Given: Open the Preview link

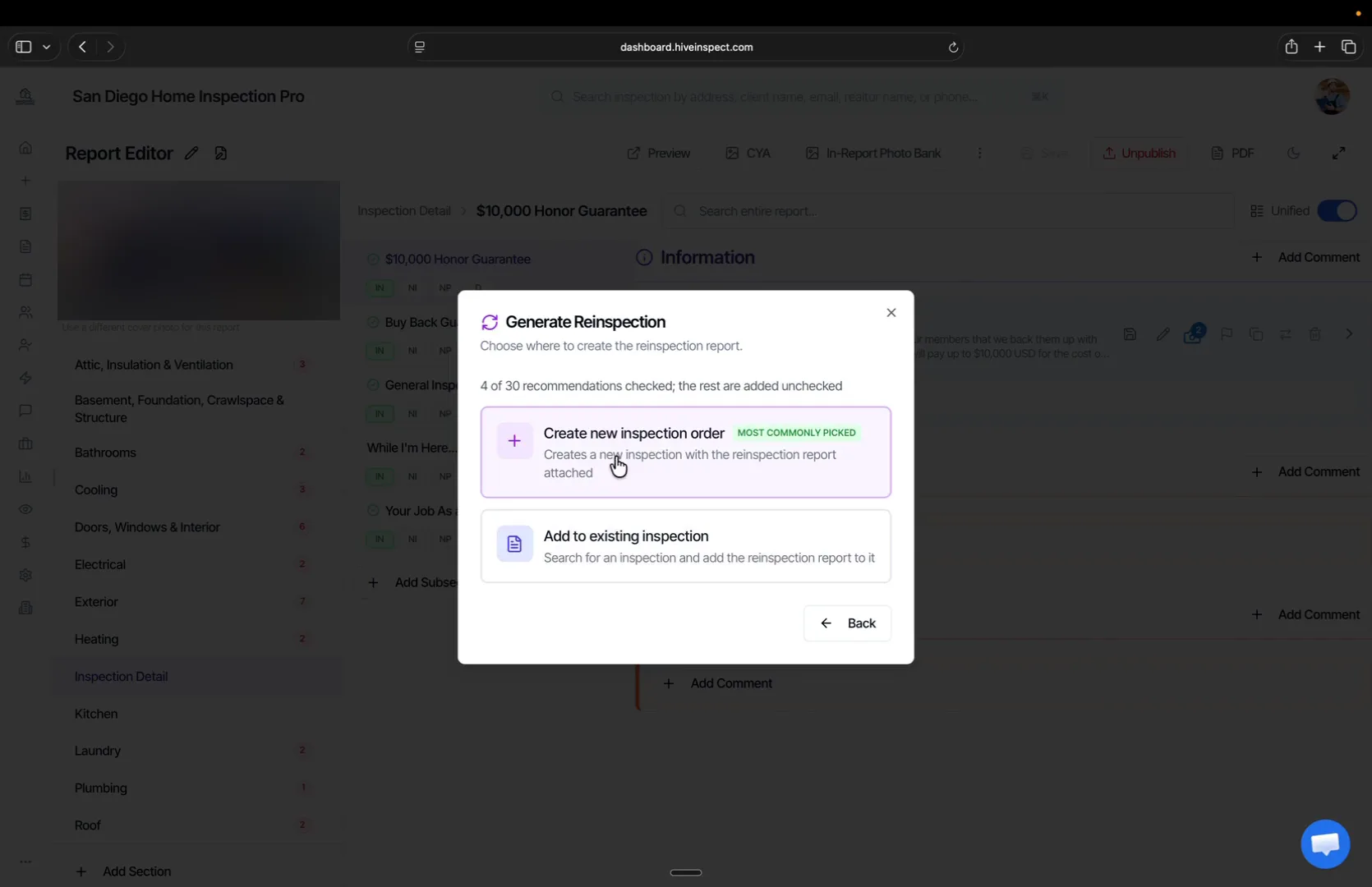Looking at the screenshot, I should (659, 154).
